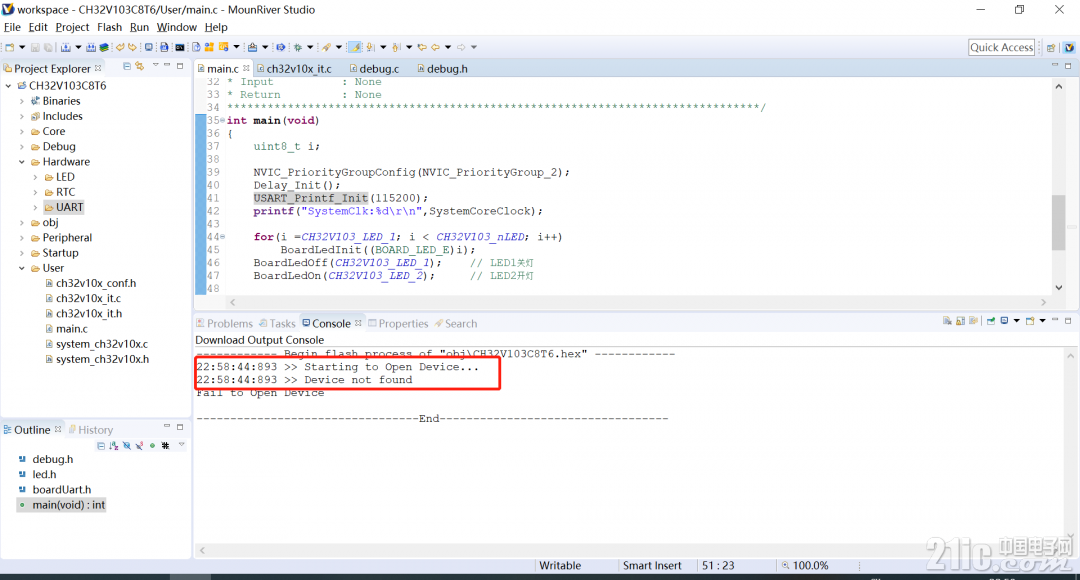The width and height of the screenshot is (1080, 580).
Task: Click the Redo arrow toolbar icon
Action: tap(132, 48)
